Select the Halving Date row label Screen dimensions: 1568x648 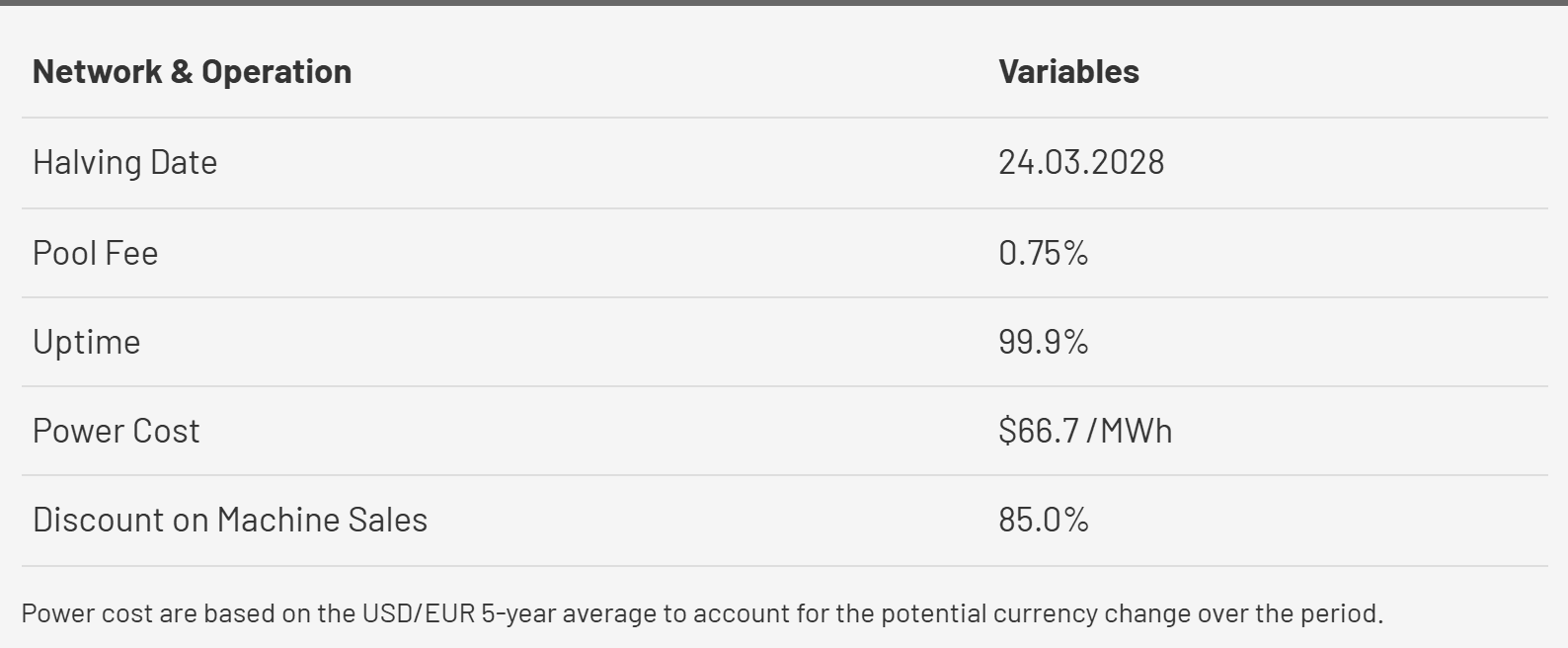(x=124, y=163)
